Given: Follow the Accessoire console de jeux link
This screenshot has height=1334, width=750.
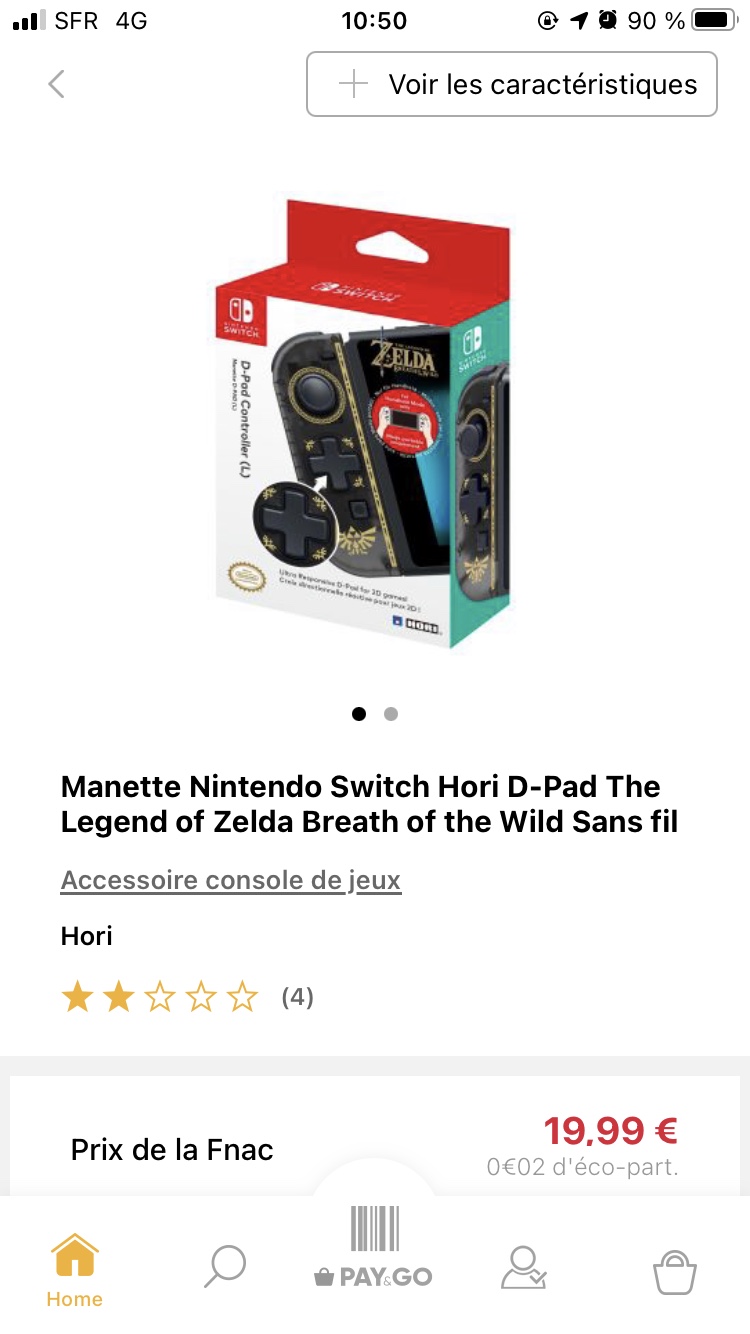Looking at the screenshot, I should [x=231, y=881].
